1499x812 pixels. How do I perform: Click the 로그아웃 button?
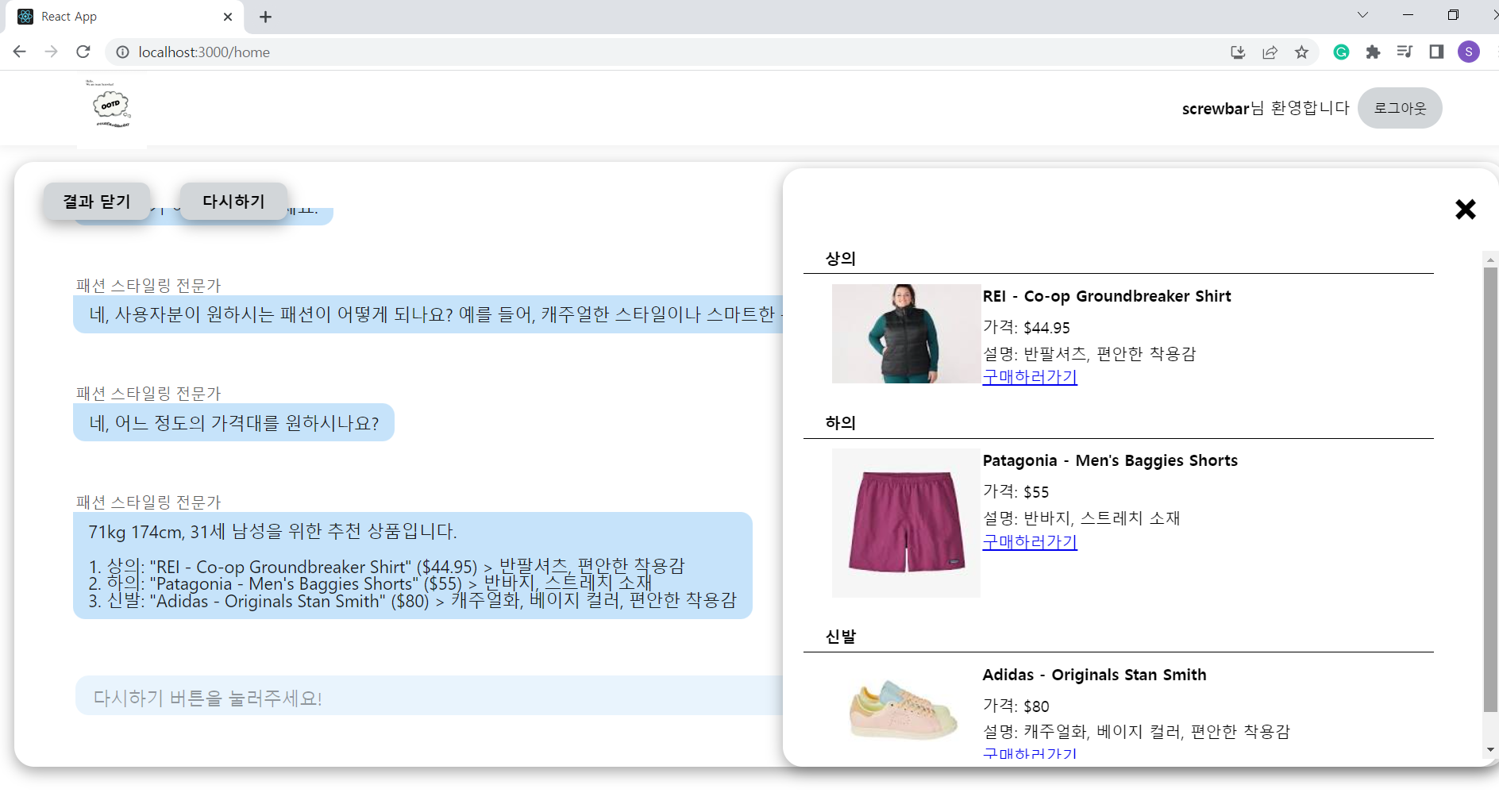coord(1400,108)
